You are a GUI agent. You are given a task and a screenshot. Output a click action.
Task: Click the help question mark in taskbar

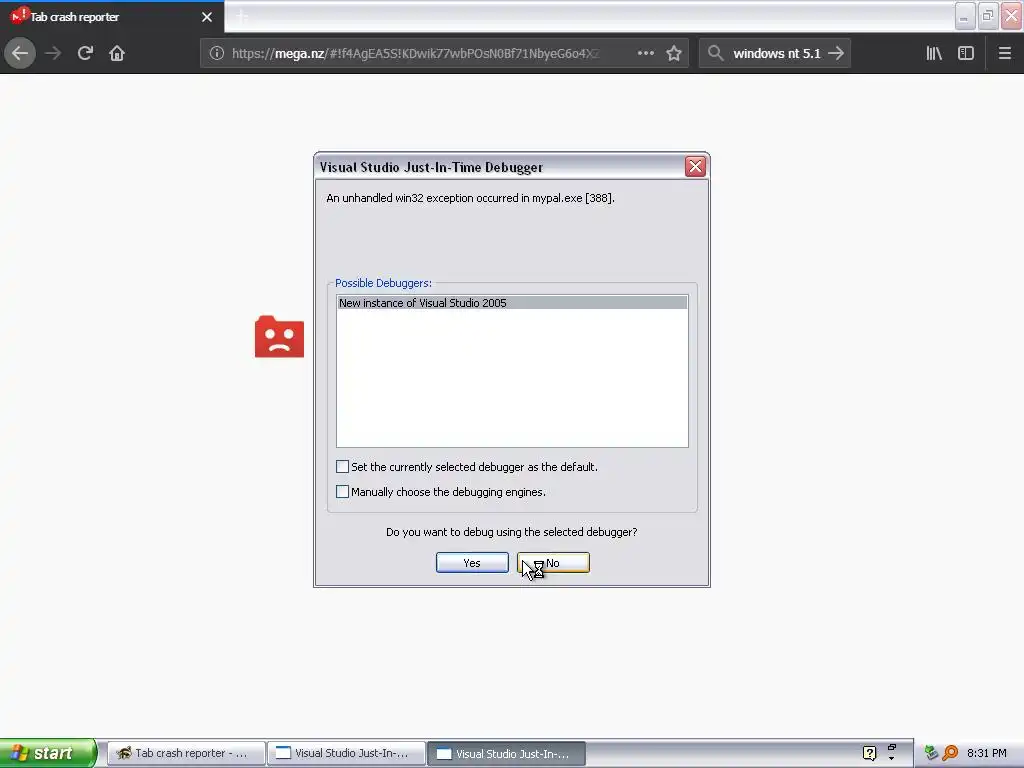pyautogui.click(x=869, y=753)
